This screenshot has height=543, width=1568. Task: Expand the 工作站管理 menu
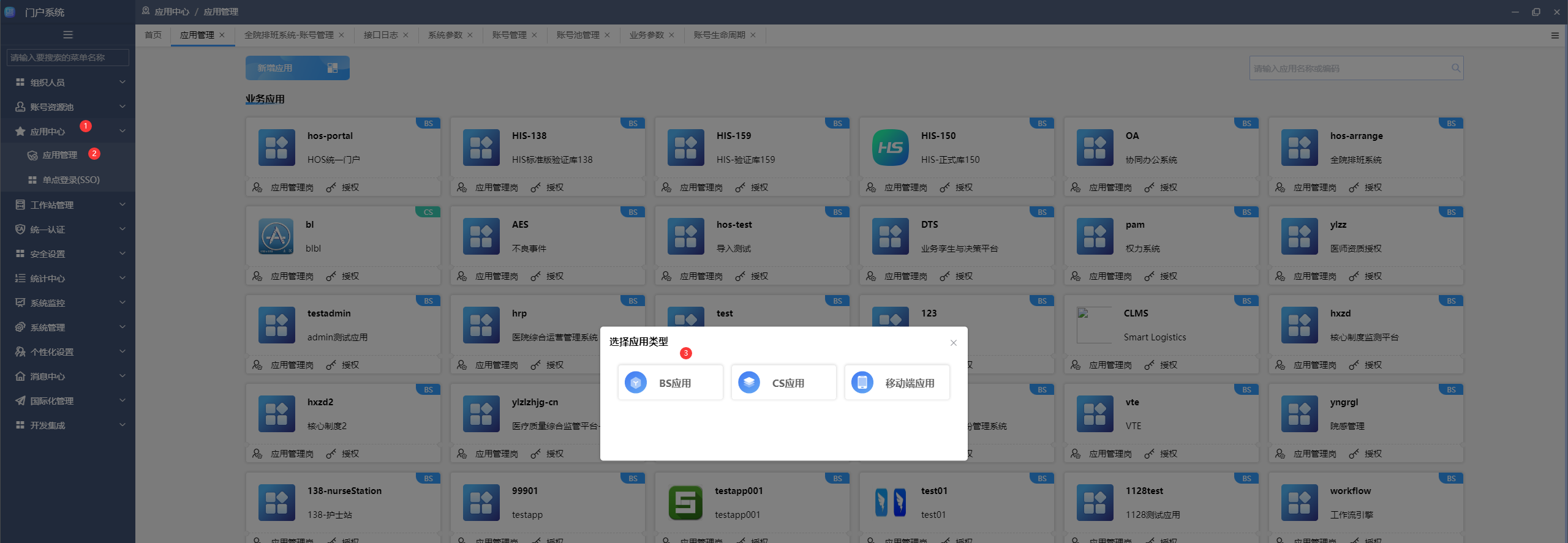[x=68, y=204]
